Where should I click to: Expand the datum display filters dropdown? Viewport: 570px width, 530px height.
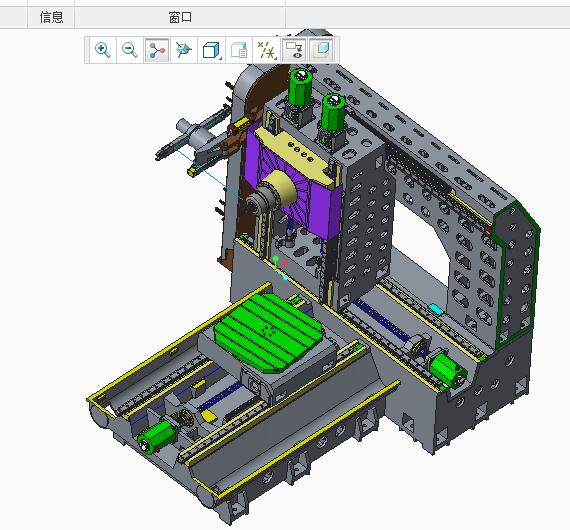(x=266, y=50)
